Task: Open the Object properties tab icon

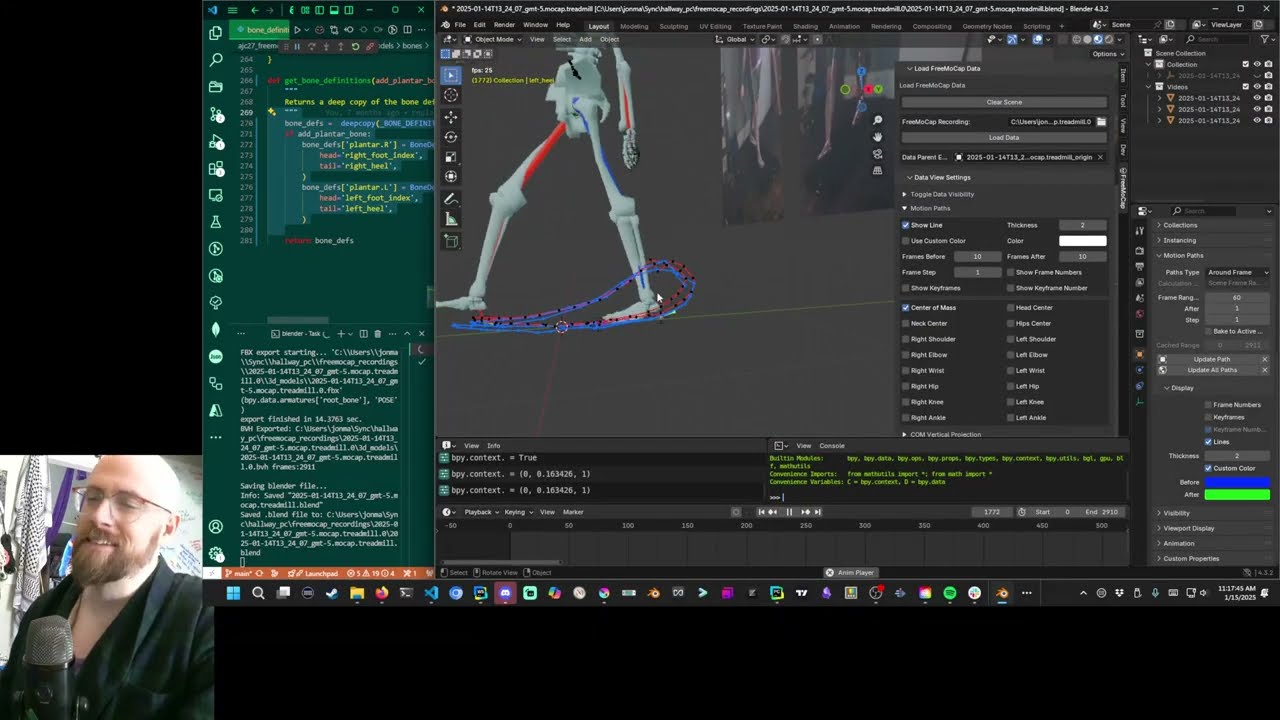Action: click(x=1139, y=354)
